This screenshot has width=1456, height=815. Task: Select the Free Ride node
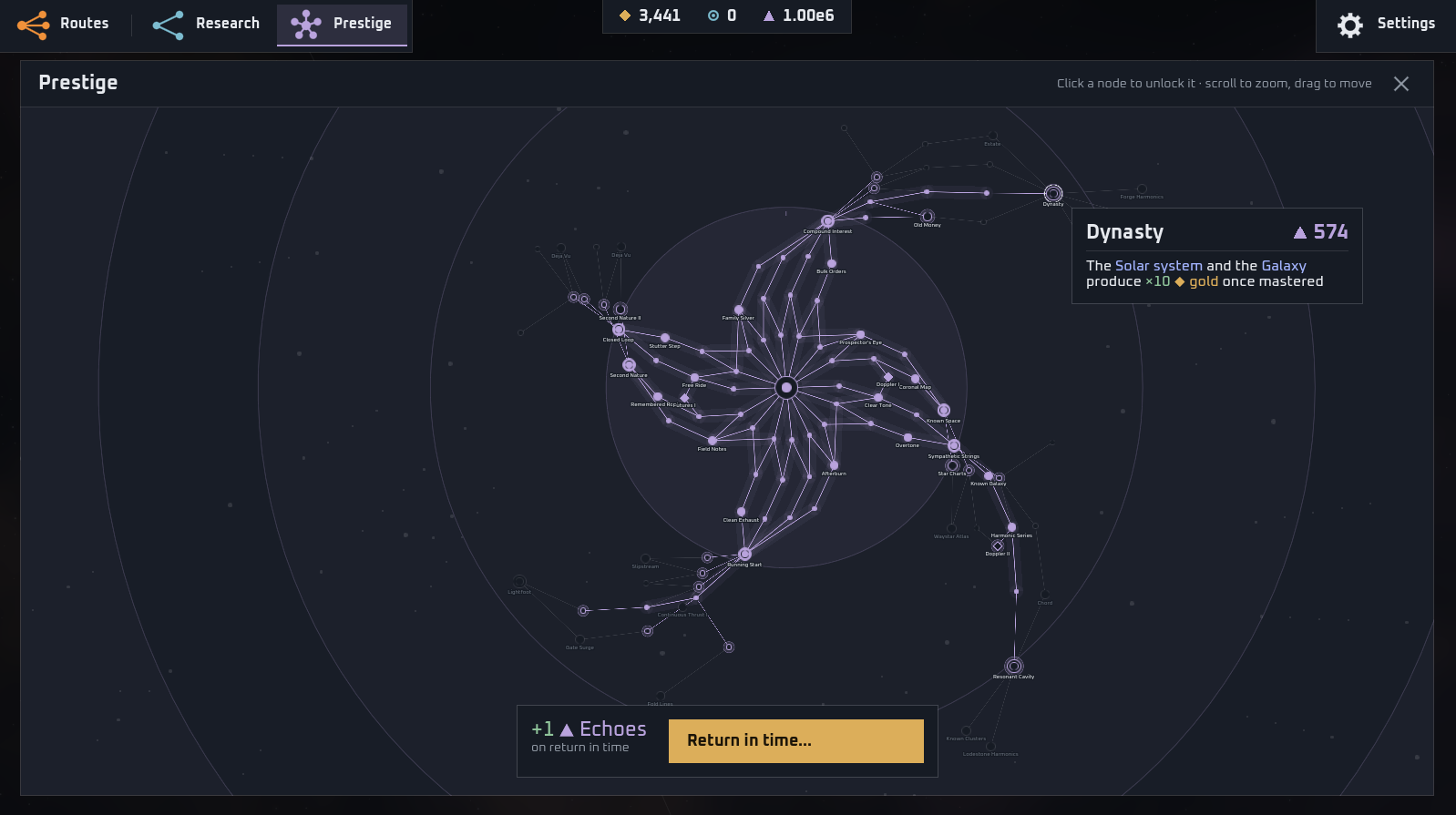click(694, 377)
